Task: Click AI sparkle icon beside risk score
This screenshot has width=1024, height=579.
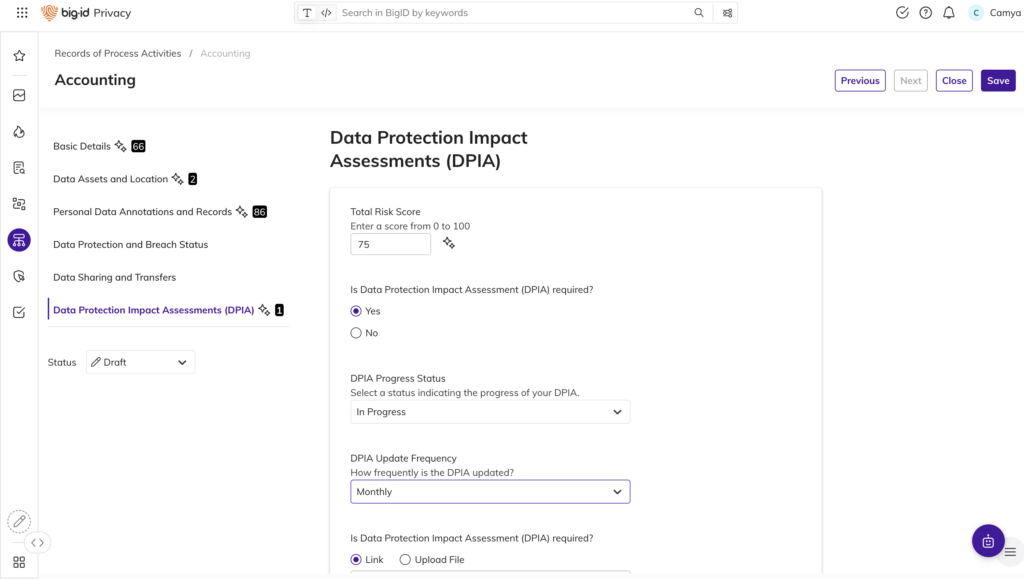Action: tap(449, 243)
